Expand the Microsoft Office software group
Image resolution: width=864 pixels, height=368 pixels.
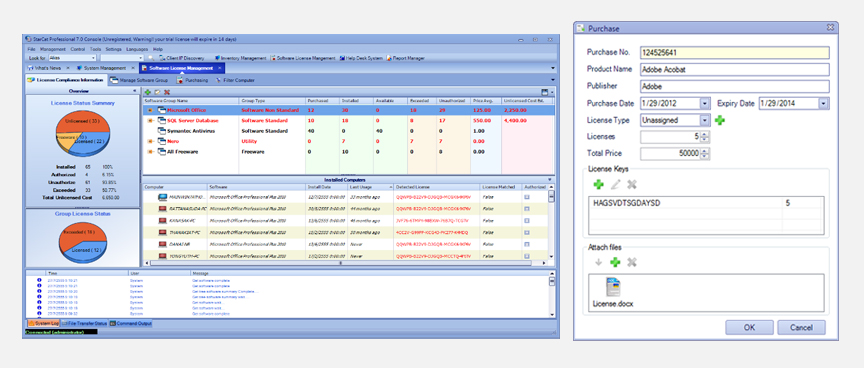point(150,110)
